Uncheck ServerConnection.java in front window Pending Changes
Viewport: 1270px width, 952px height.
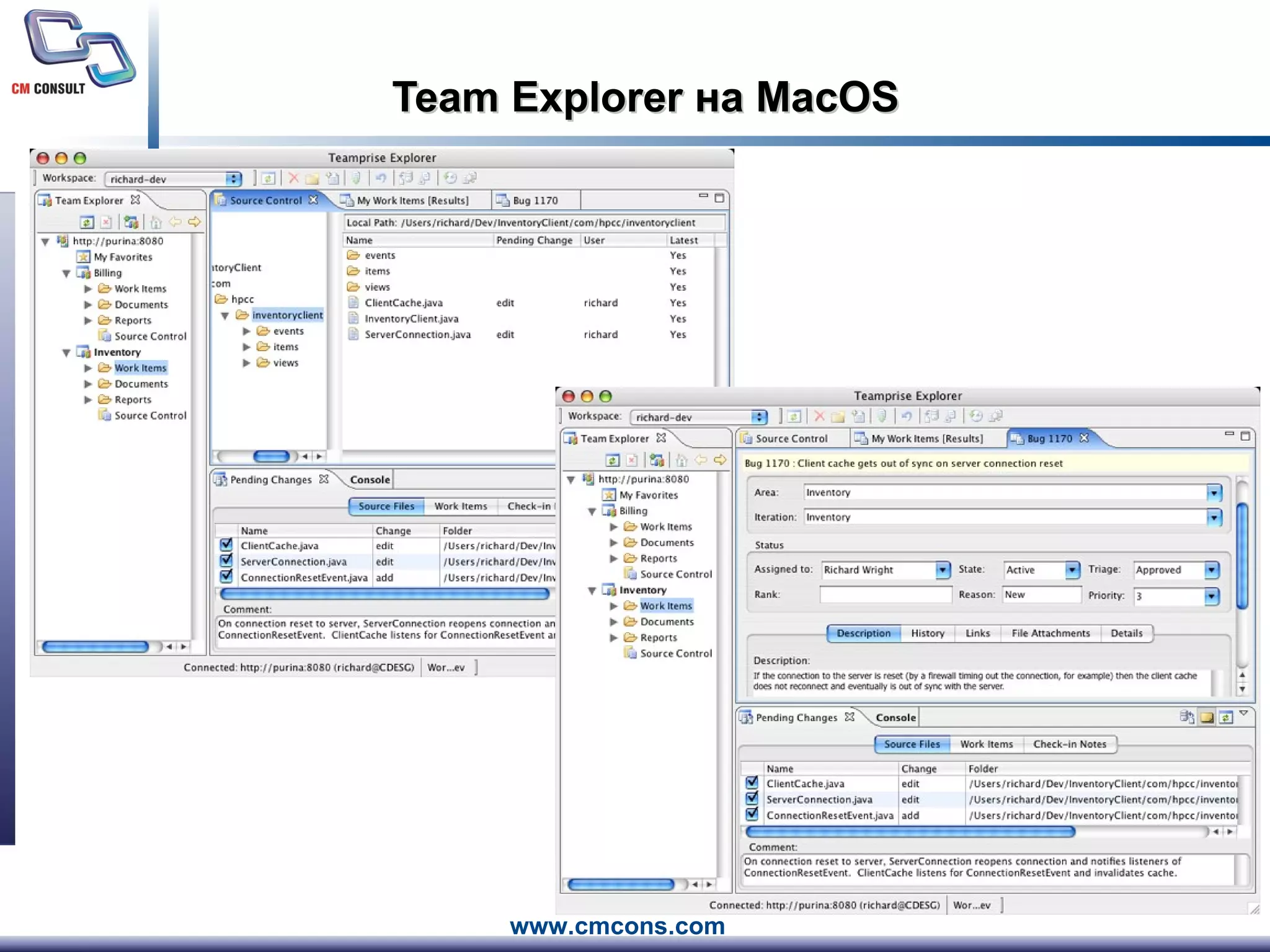pyautogui.click(x=752, y=798)
